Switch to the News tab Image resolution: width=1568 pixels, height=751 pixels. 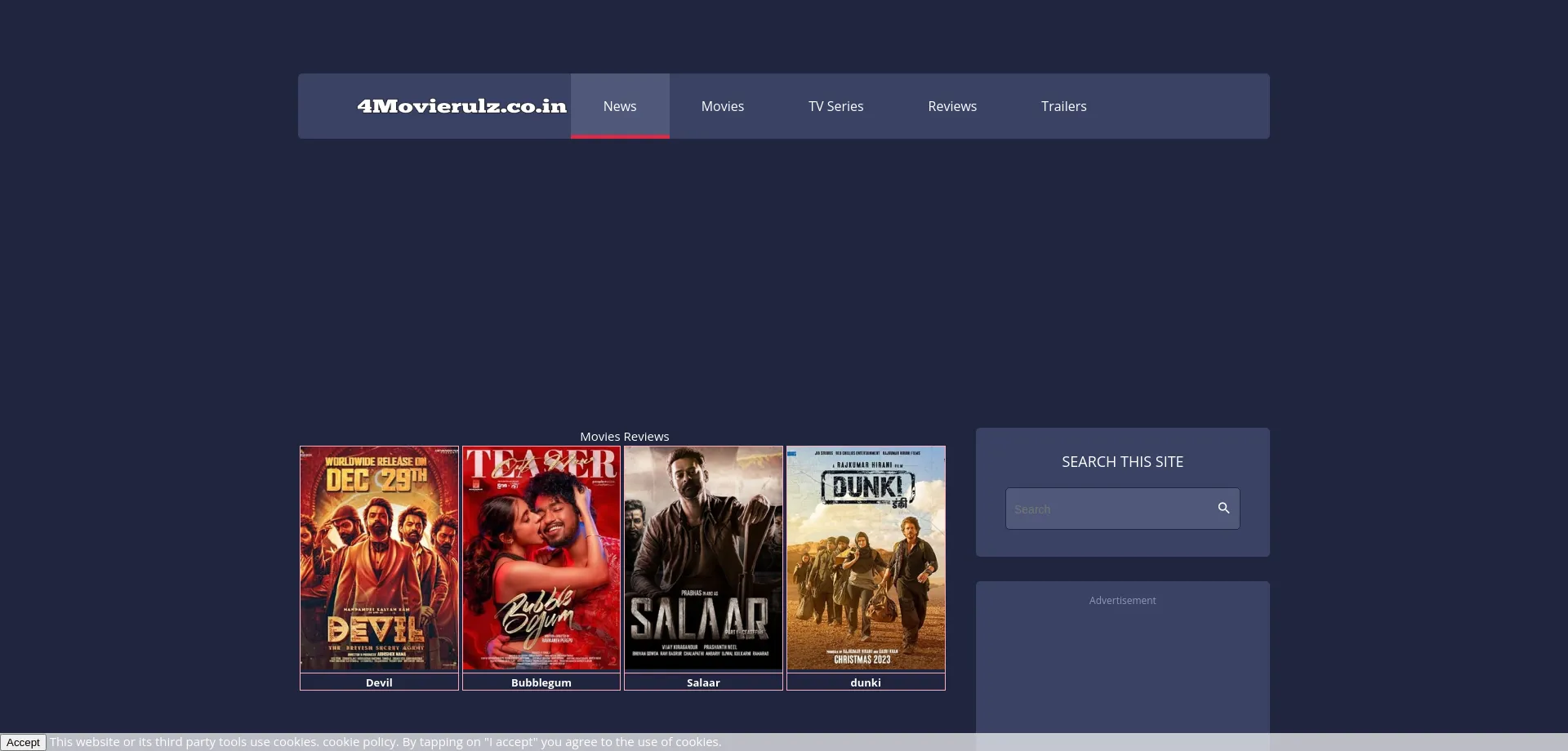click(620, 106)
